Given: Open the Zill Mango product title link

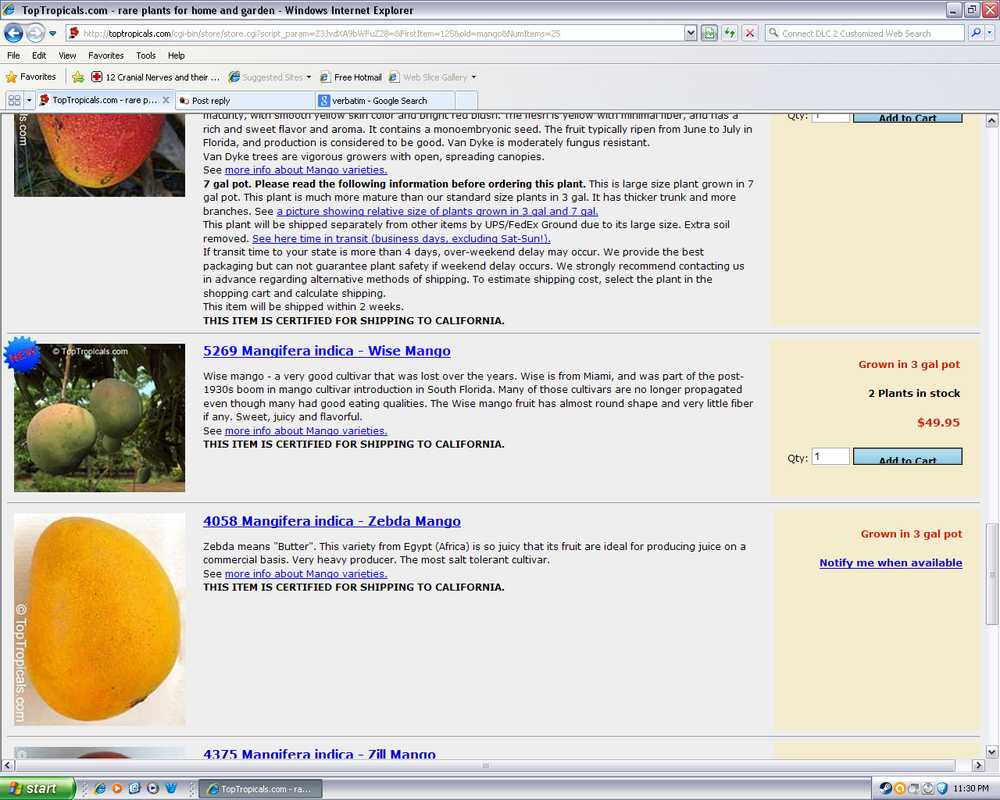Looking at the screenshot, I should [319, 754].
